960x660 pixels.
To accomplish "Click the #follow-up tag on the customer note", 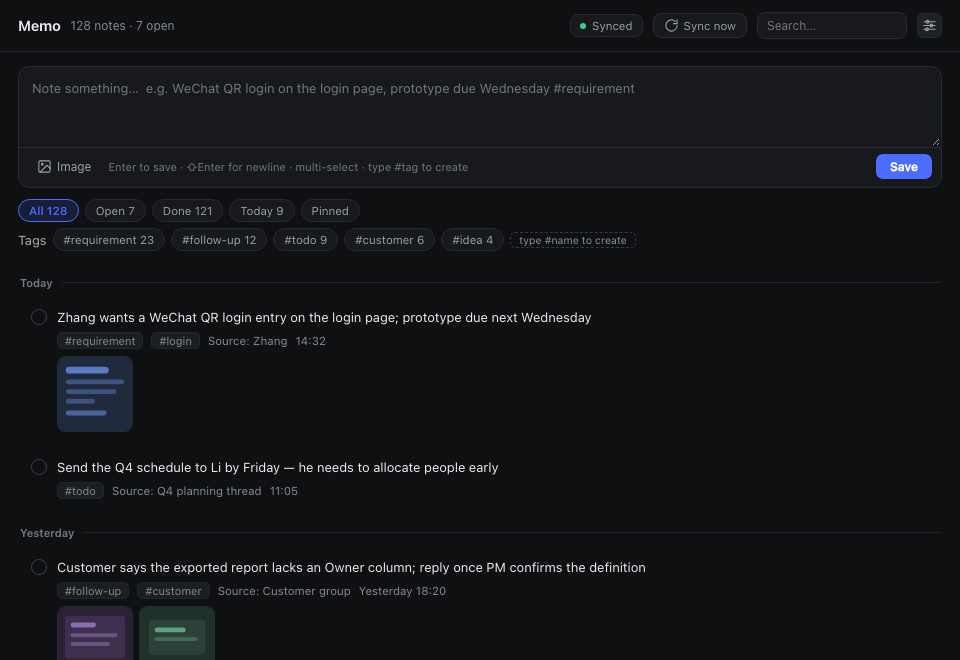I will [93, 591].
